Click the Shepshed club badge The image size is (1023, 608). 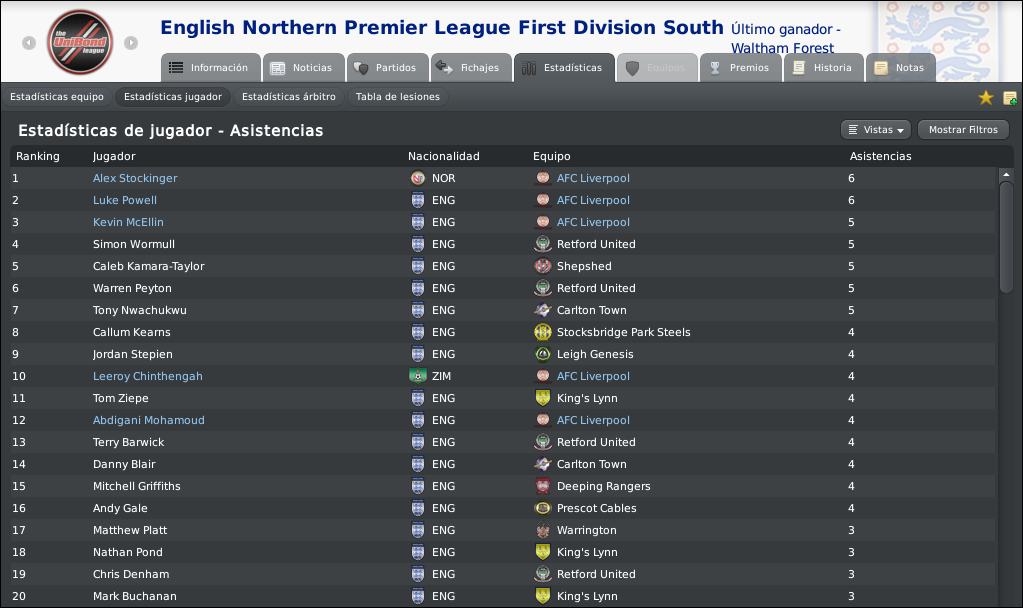click(x=543, y=266)
